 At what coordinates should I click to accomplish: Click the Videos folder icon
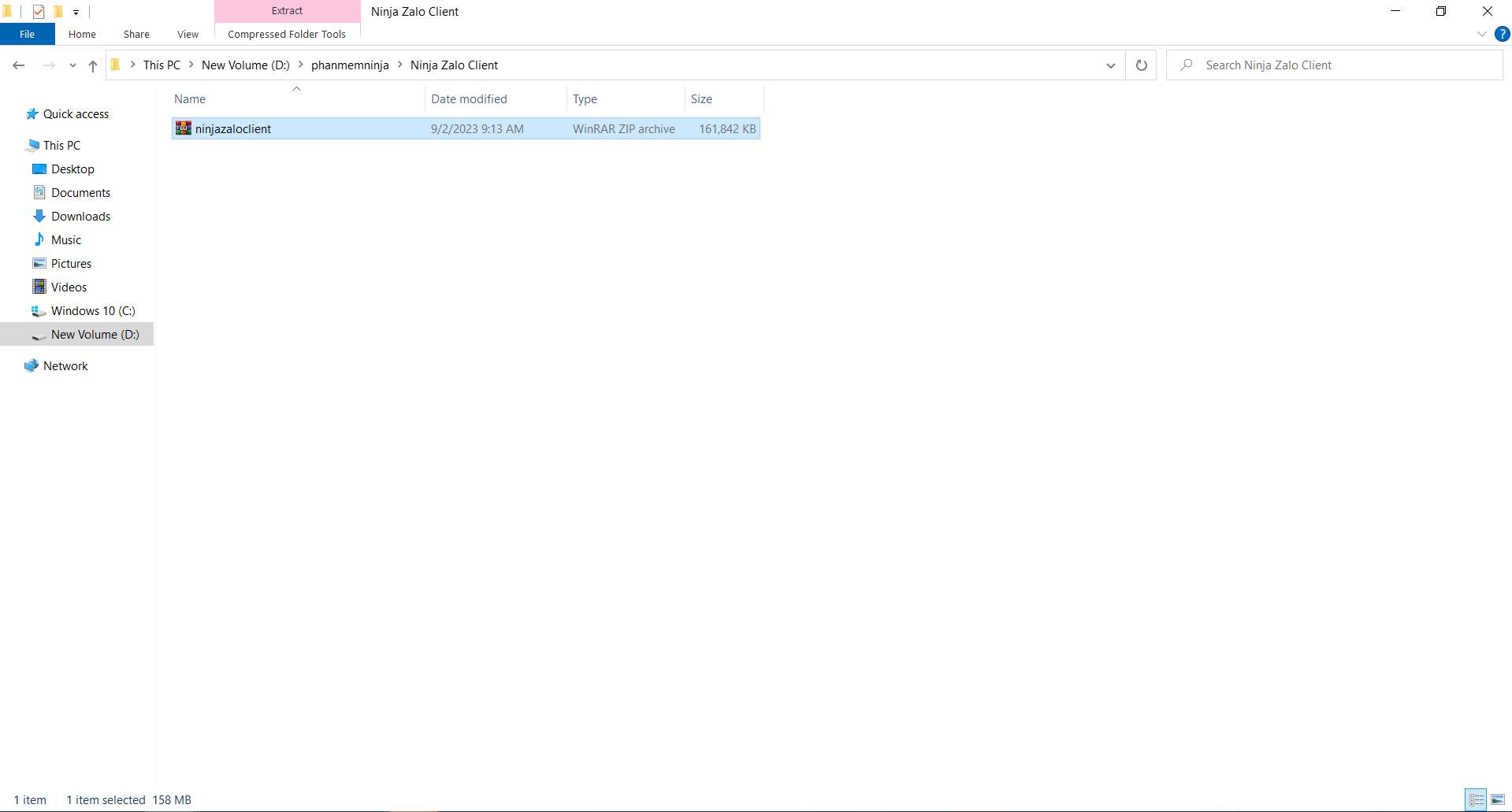[39, 287]
